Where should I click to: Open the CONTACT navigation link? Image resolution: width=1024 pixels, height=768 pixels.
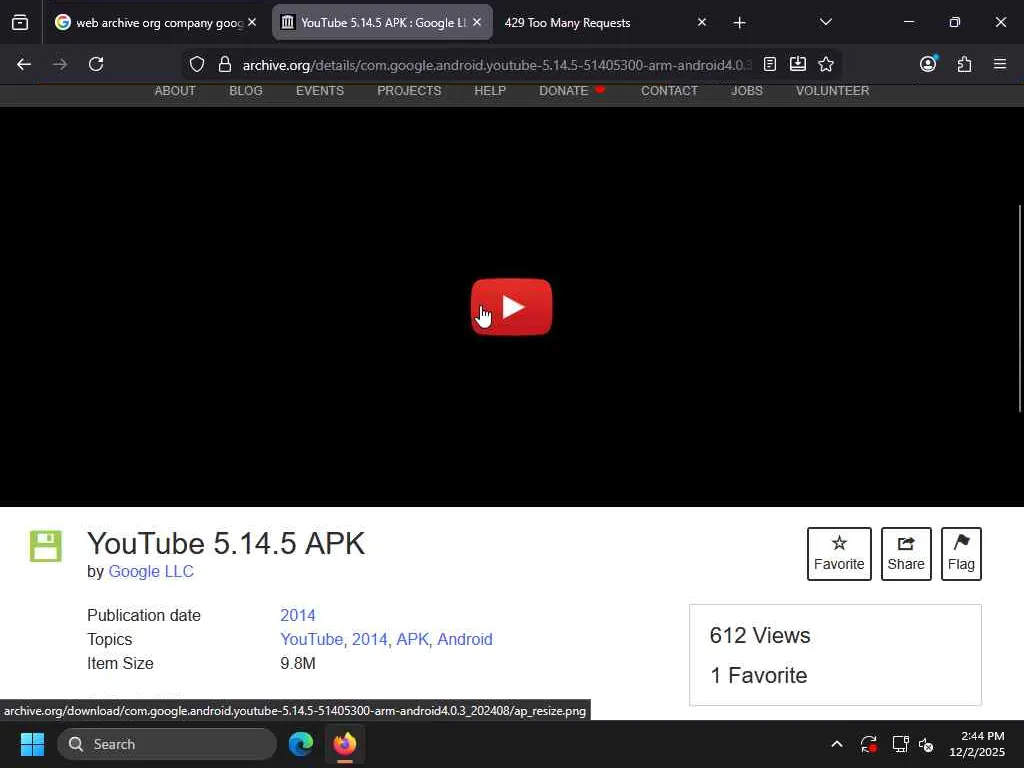[669, 91]
